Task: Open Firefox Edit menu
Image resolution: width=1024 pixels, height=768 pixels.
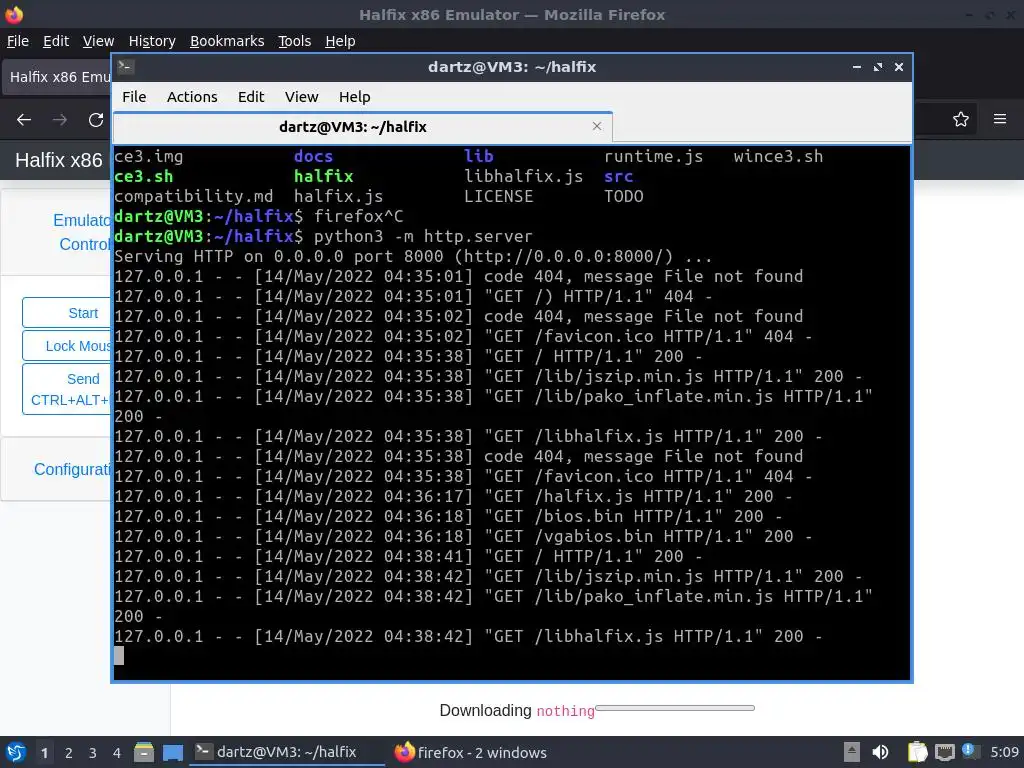Action: point(56,41)
